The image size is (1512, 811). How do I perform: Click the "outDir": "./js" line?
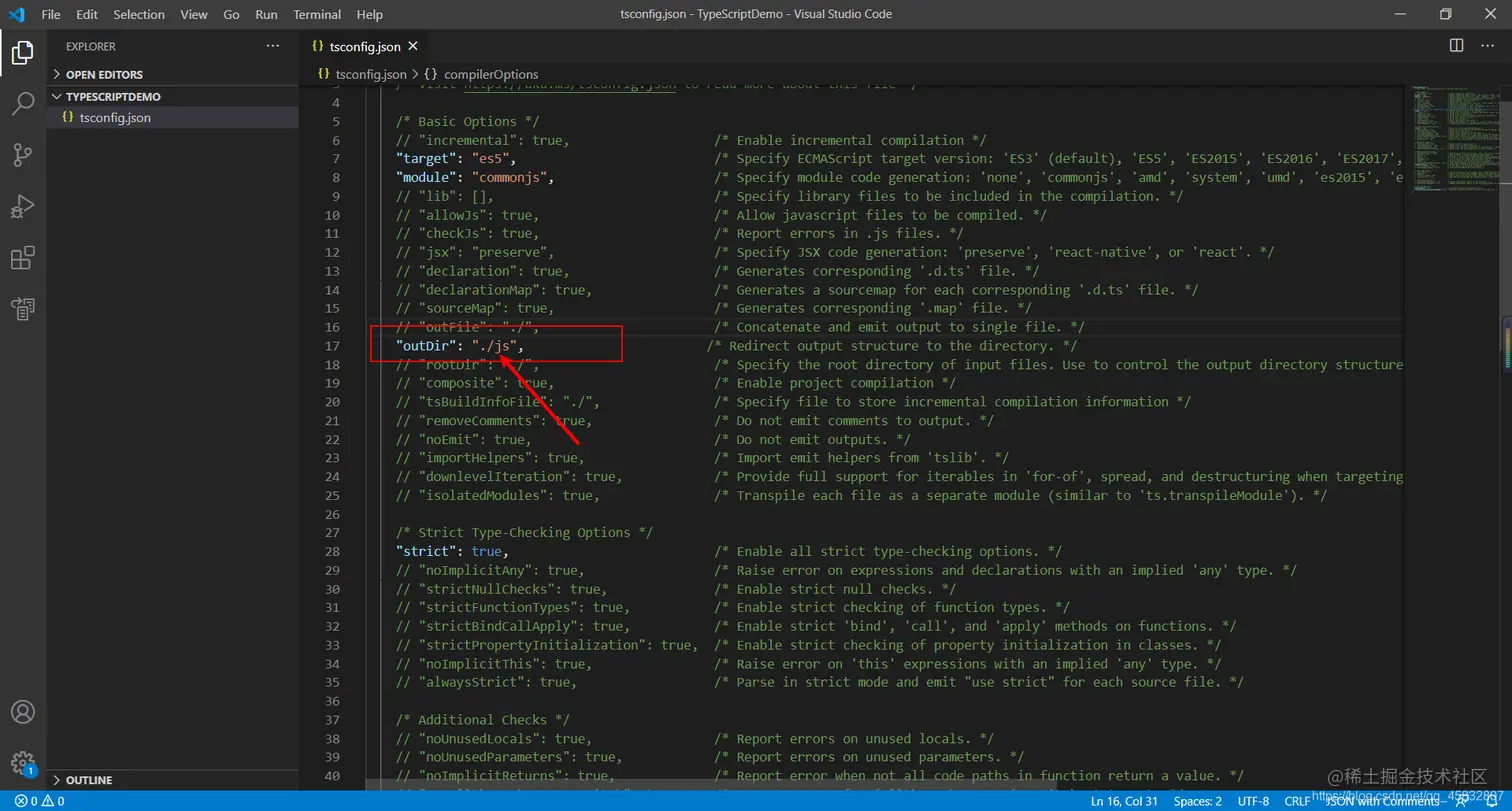point(460,346)
